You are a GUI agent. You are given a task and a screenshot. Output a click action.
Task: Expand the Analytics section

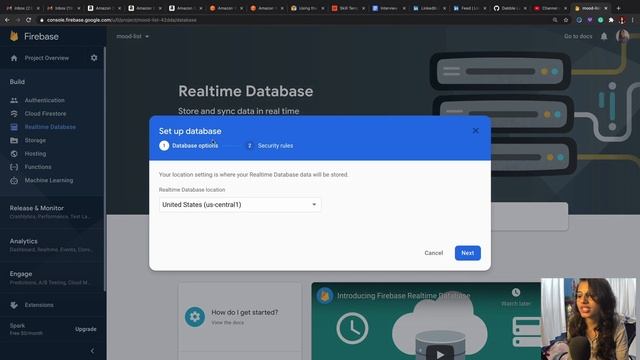point(51,245)
